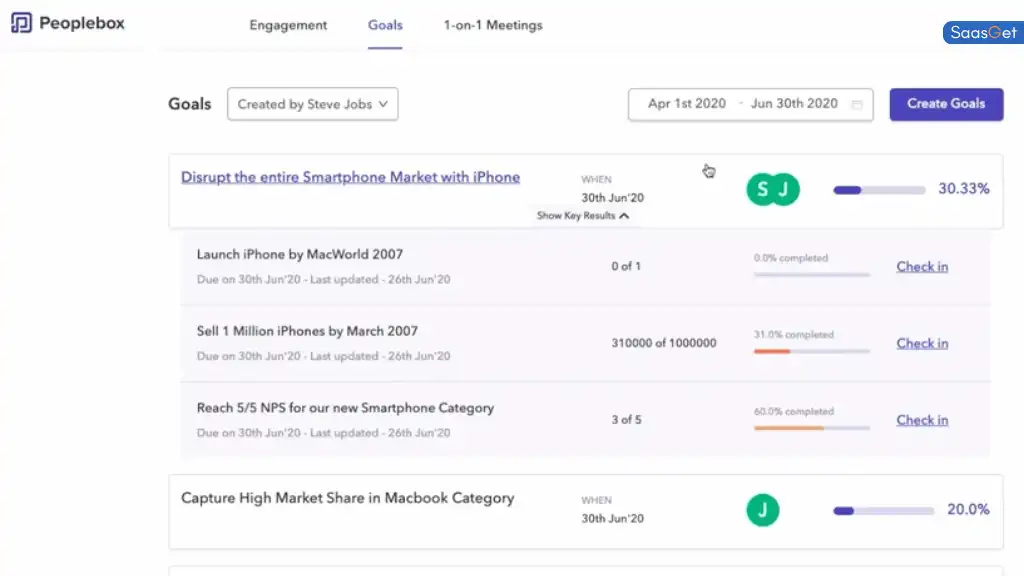Select Sell 1 Million iPhones by March 2007
The width and height of the screenshot is (1024, 576).
click(x=307, y=331)
